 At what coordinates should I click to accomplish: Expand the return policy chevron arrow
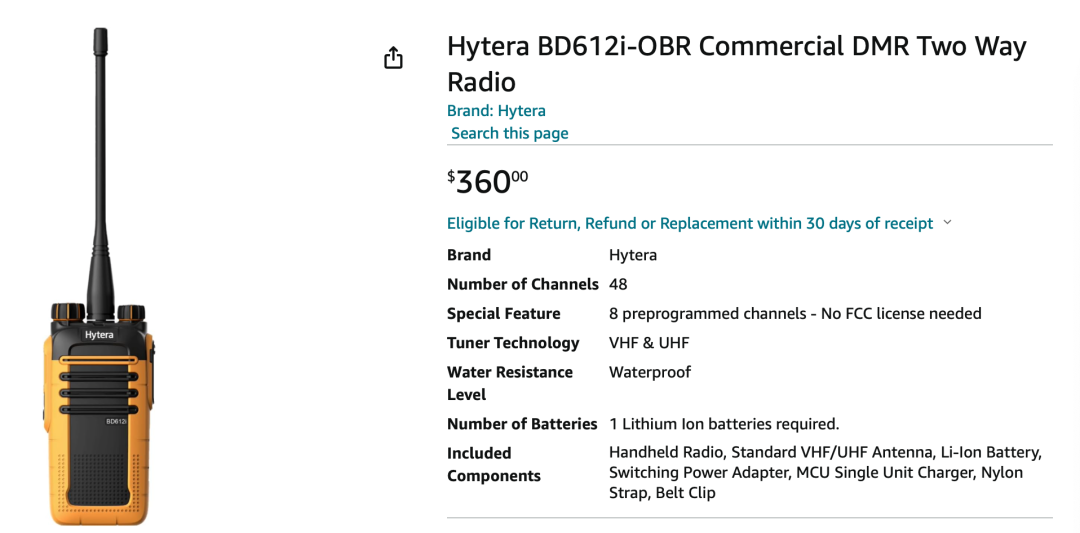(x=947, y=222)
